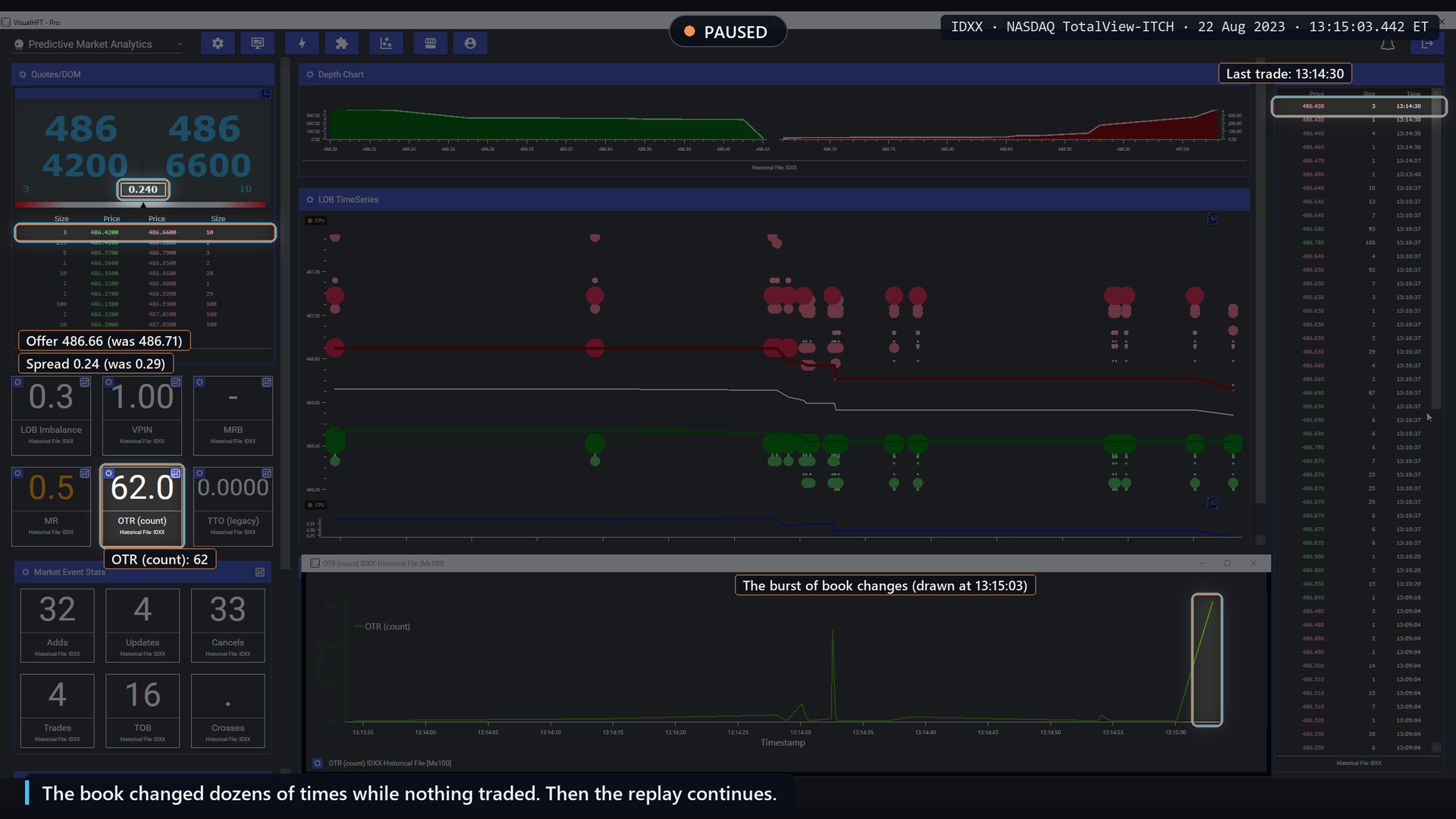The image size is (1456, 819).
Task: Open the TTO (legacy) tile chart icon
Action: pos(267,473)
